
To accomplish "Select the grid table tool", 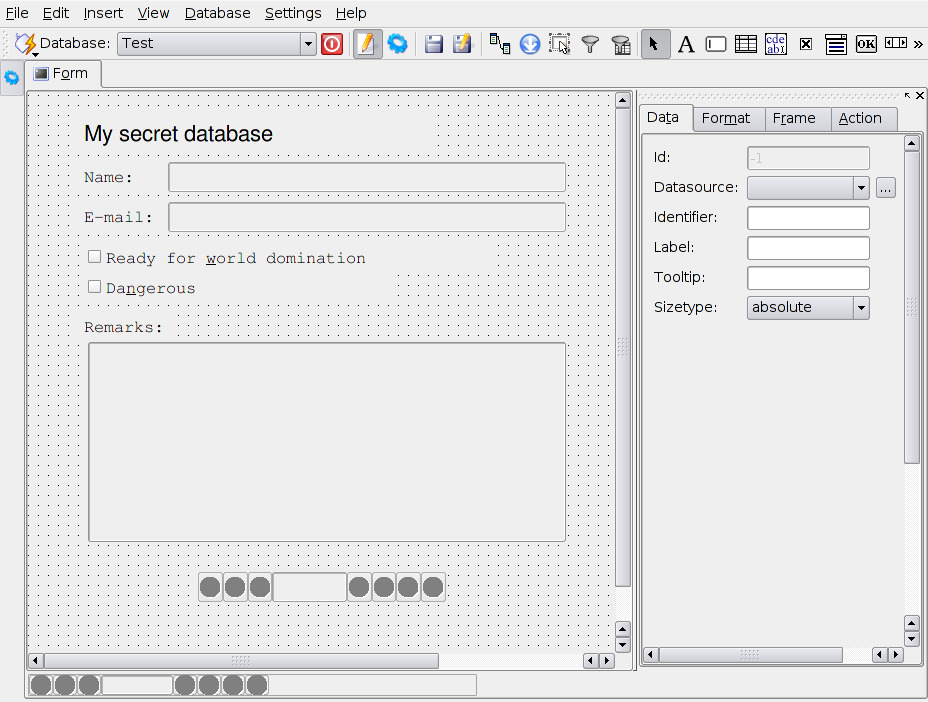I will point(745,44).
